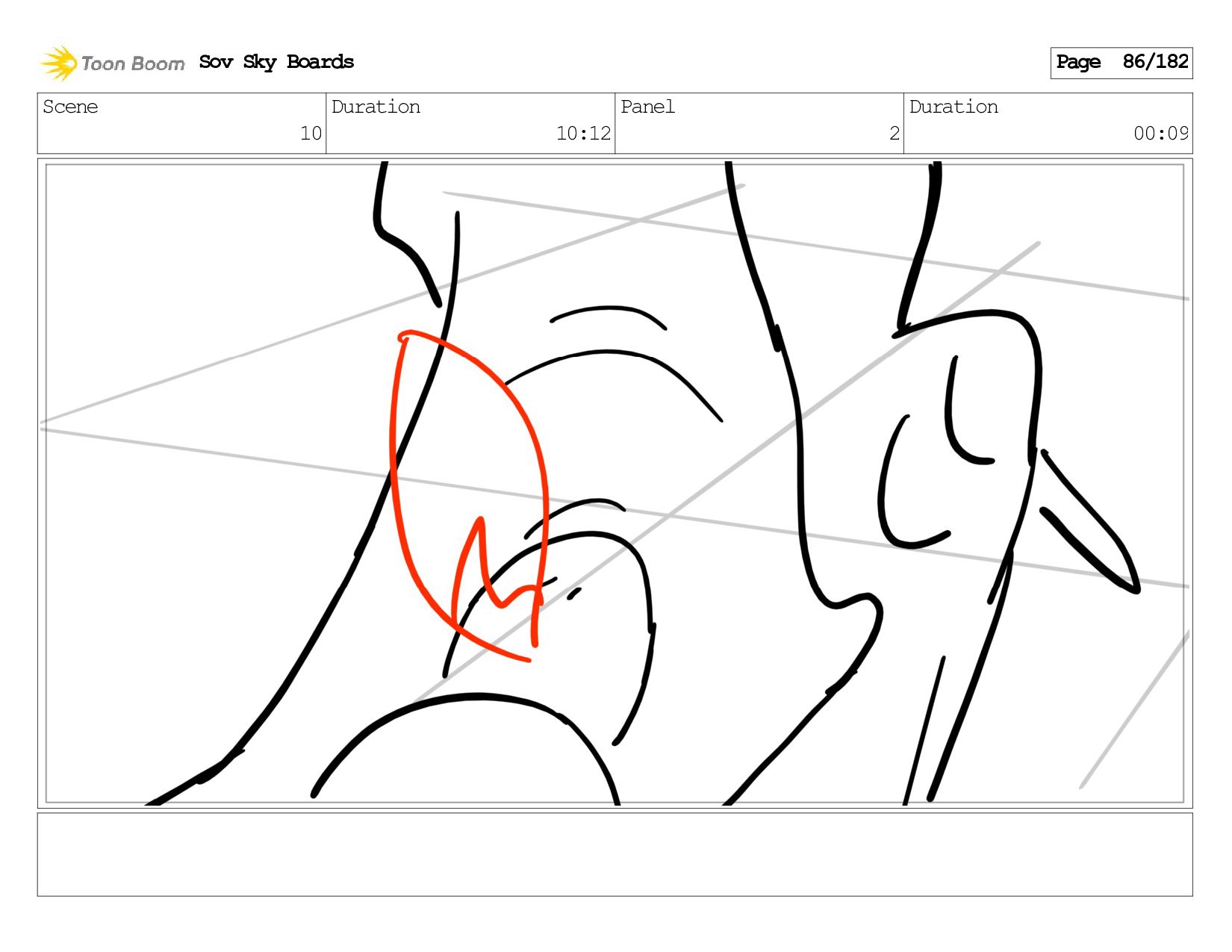Click the Scene 10 field

click(x=181, y=123)
